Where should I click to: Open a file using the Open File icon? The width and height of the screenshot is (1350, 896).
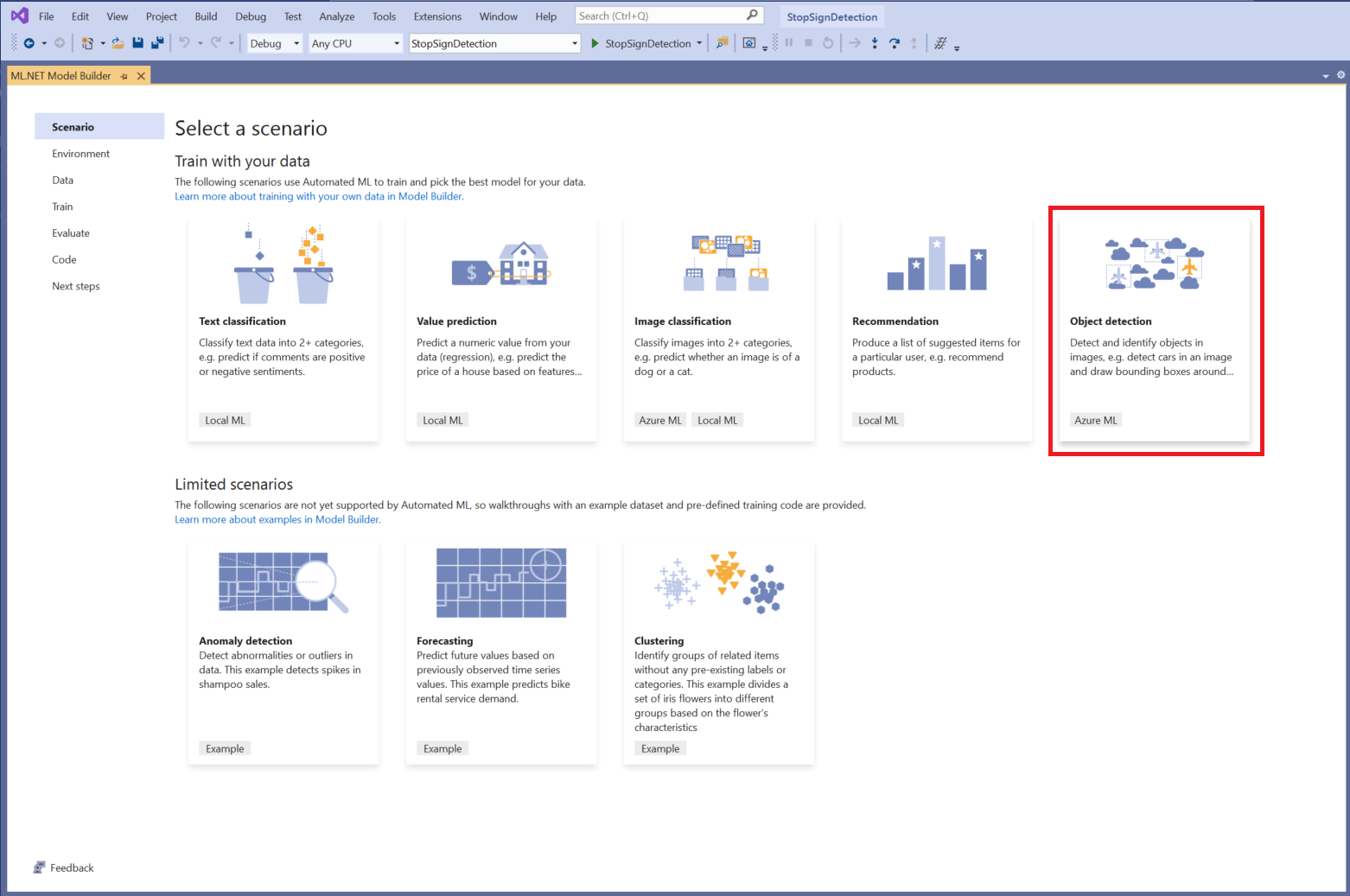(x=118, y=42)
